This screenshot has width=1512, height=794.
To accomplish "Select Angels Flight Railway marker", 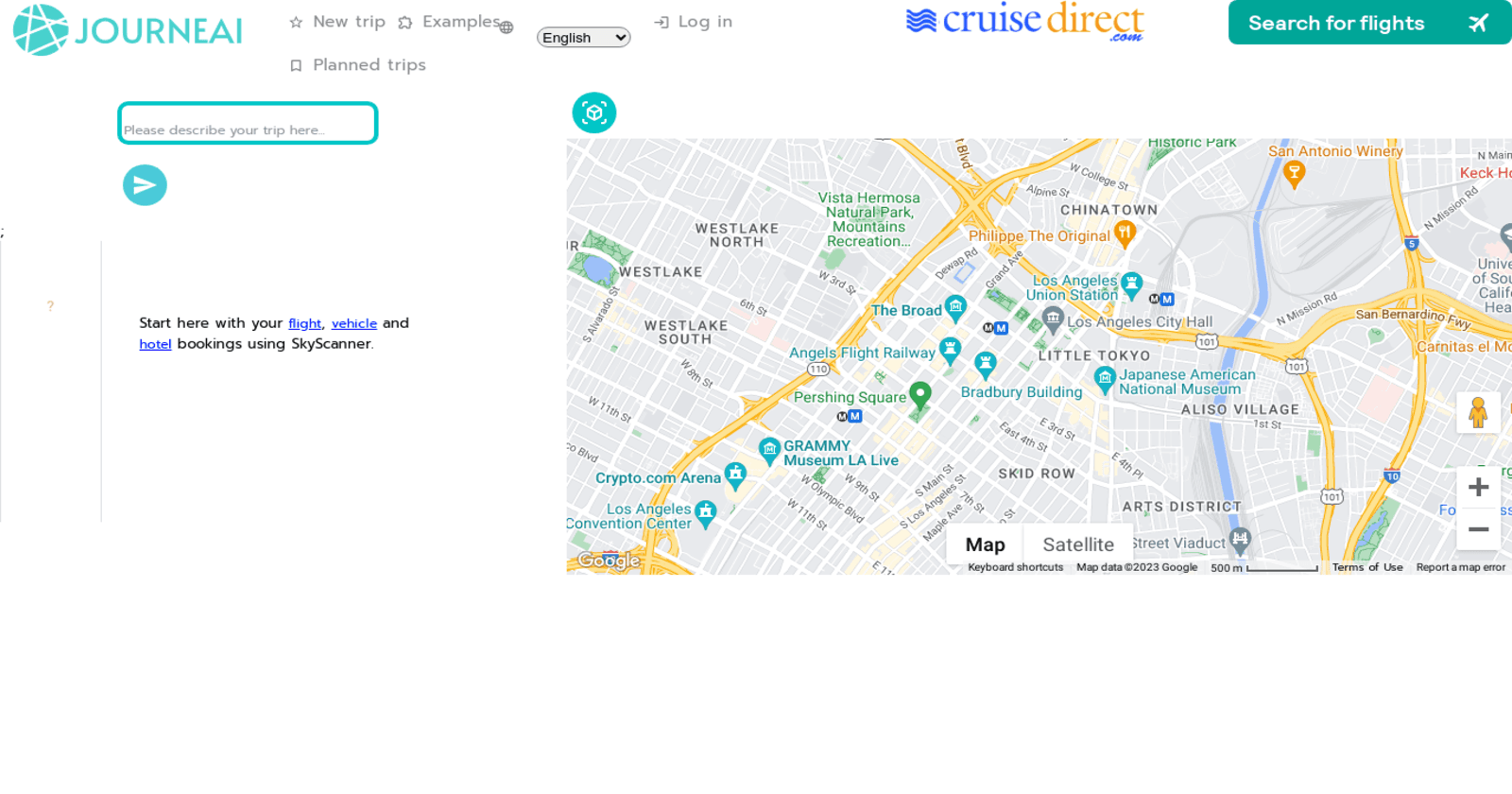I will [950, 351].
